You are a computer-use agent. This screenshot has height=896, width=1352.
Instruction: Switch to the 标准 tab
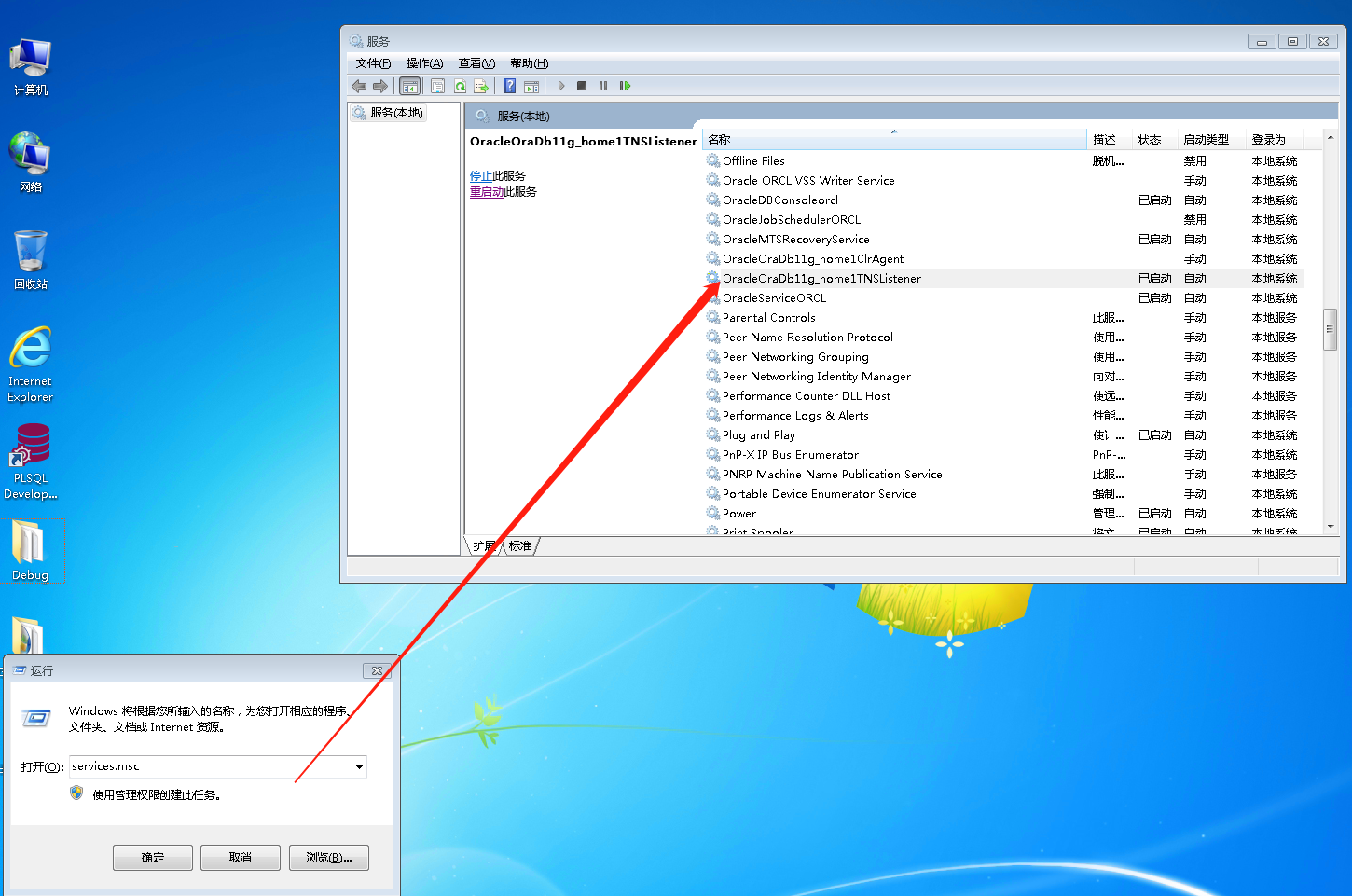[520, 546]
